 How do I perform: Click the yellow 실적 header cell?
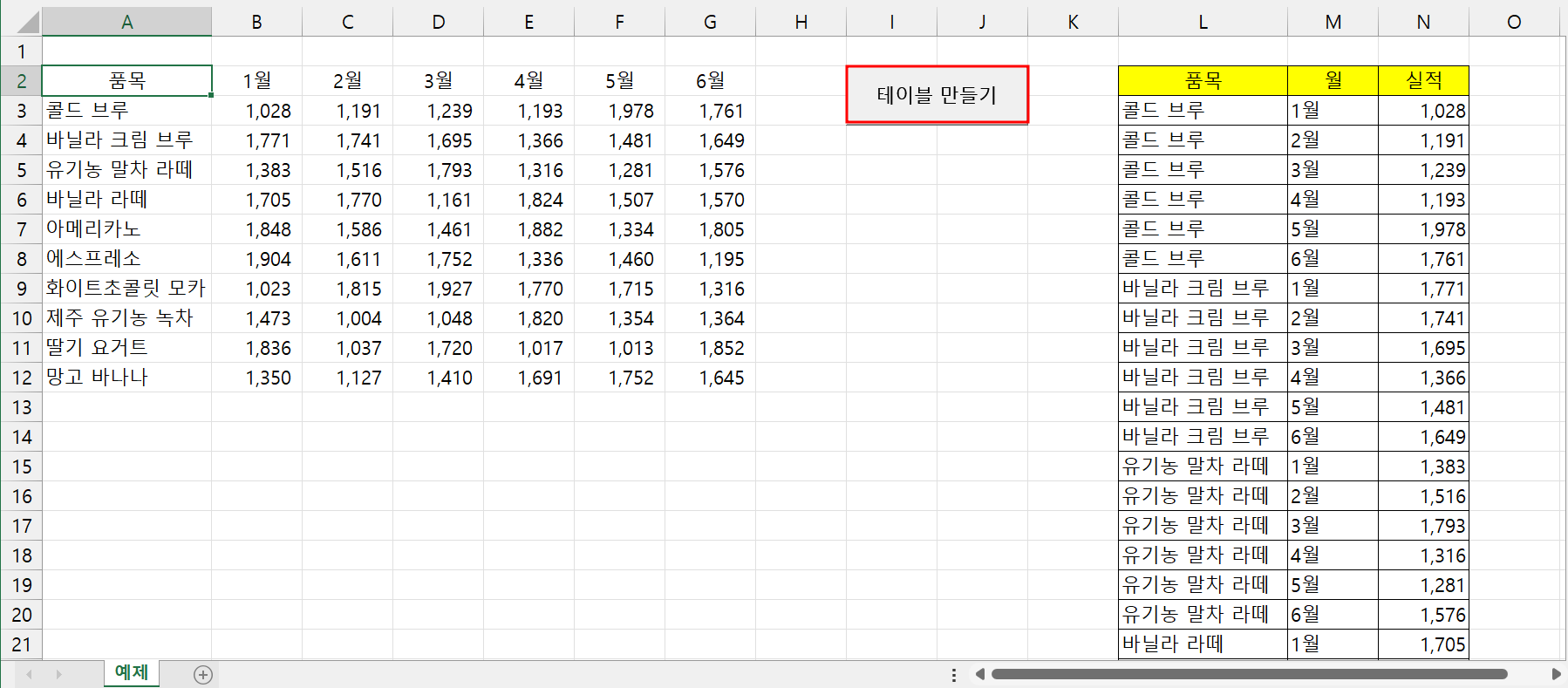click(1423, 81)
